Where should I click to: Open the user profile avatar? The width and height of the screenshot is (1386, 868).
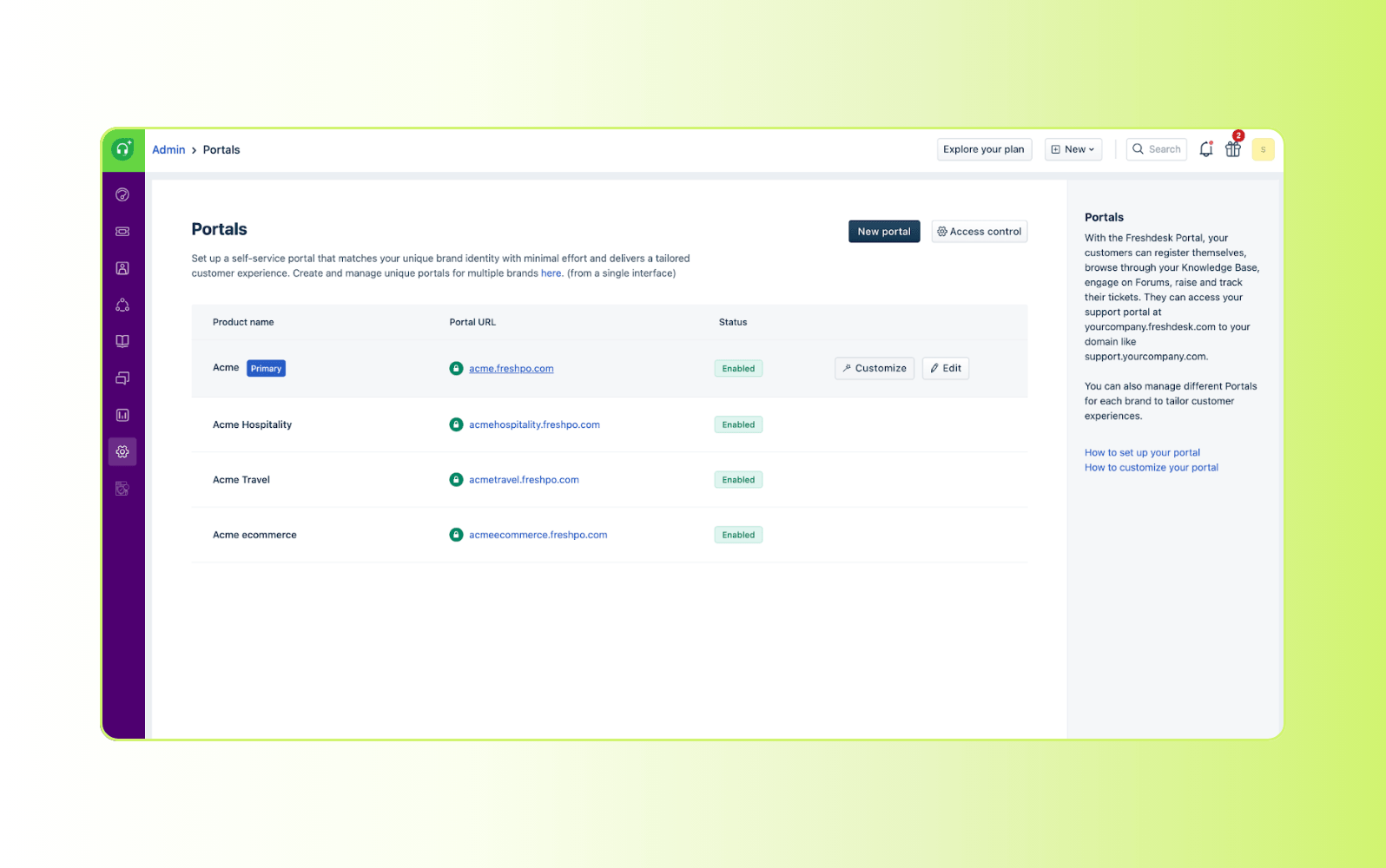coord(1263,149)
